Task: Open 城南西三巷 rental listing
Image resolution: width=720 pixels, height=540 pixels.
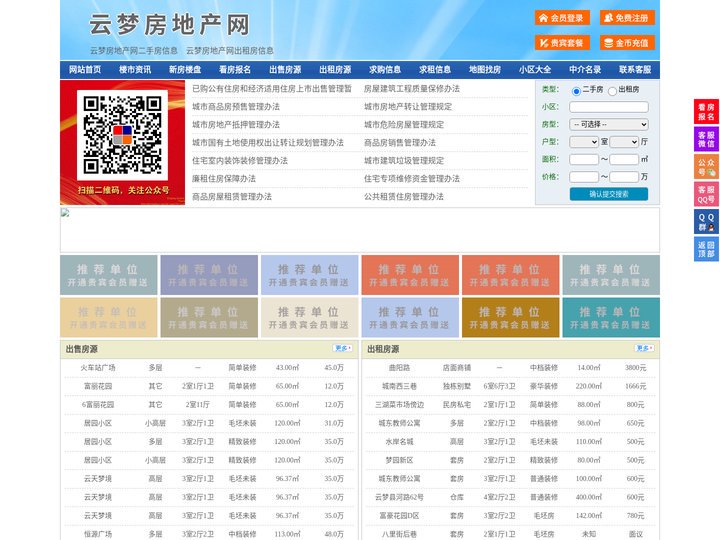Action: [x=399, y=386]
